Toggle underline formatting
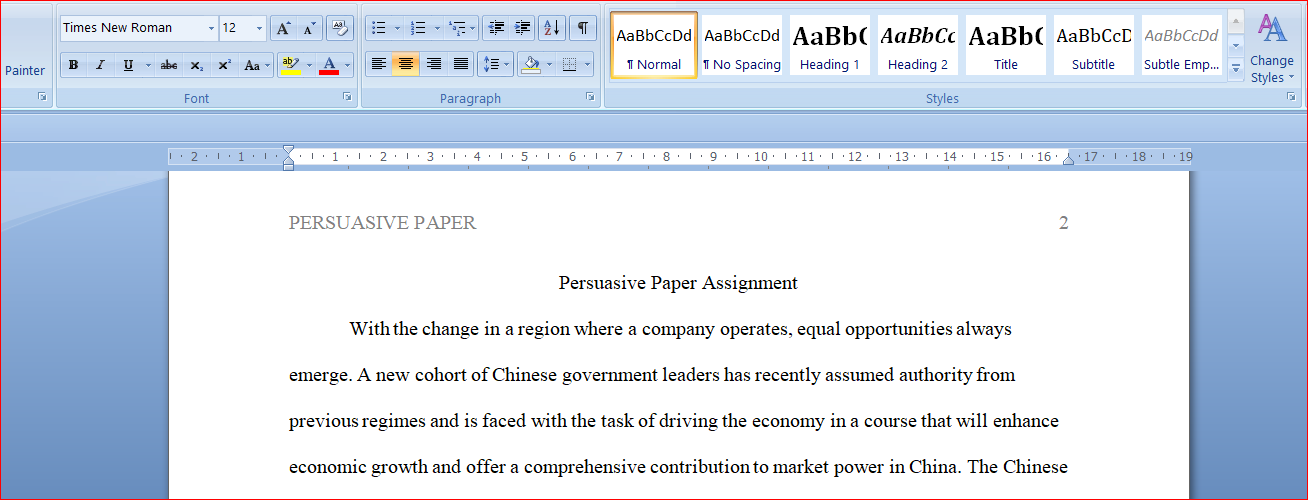Image resolution: width=1308 pixels, height=500 pixels. click(128, 65)
